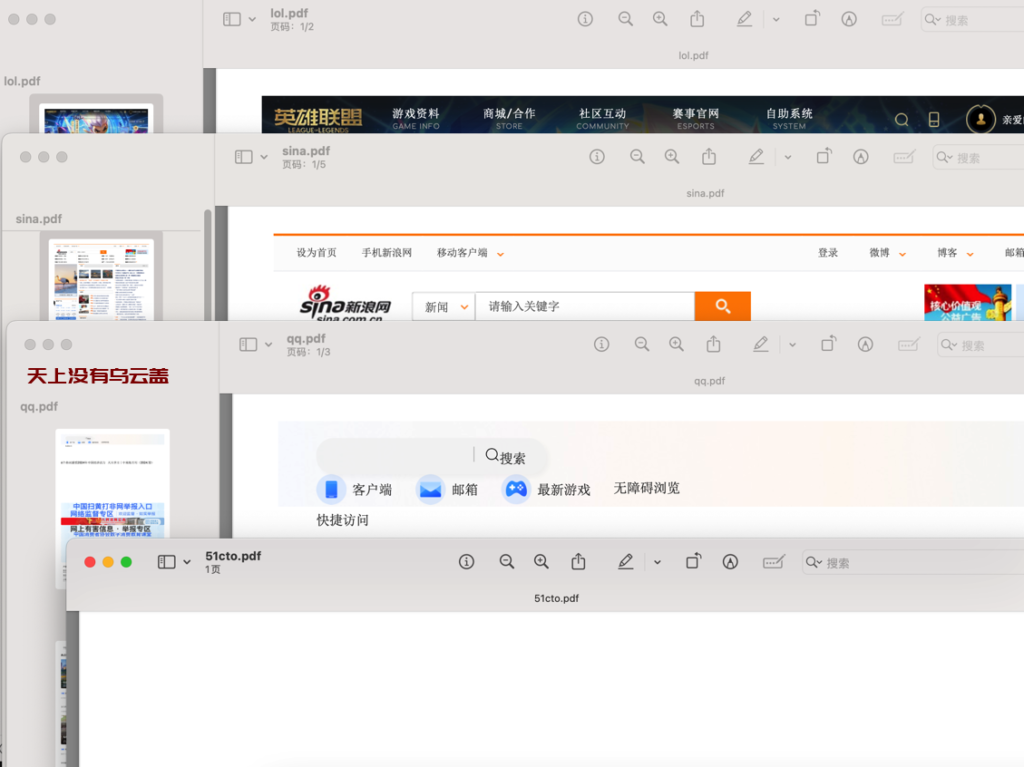This screenshot has width=1024, height=767.
Task: Expand markup pen options in 51cto.pdf window
Action: click(658, 562)
